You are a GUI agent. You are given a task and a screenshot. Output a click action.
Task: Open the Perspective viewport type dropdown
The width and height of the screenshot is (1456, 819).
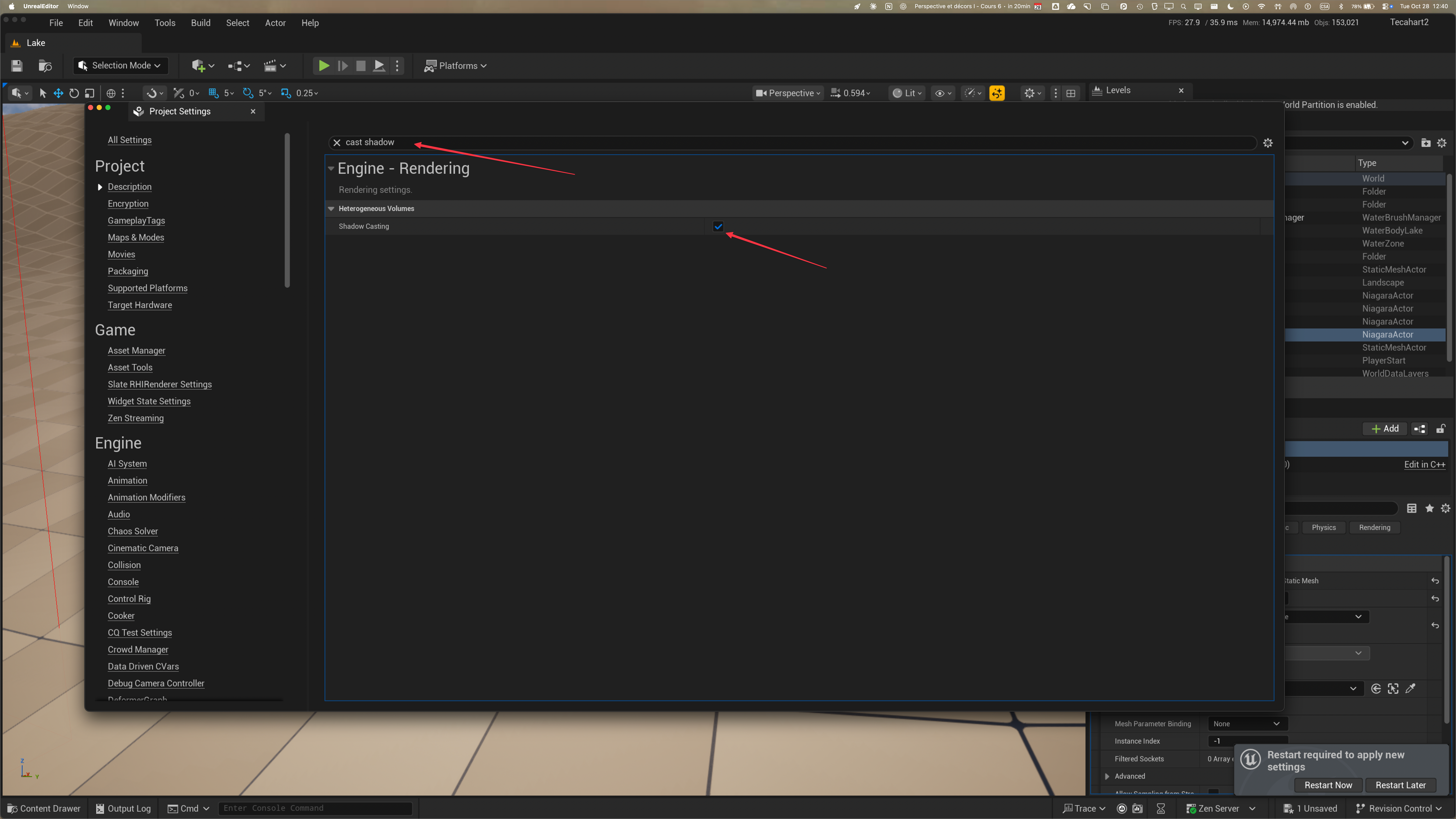[788, 93]
